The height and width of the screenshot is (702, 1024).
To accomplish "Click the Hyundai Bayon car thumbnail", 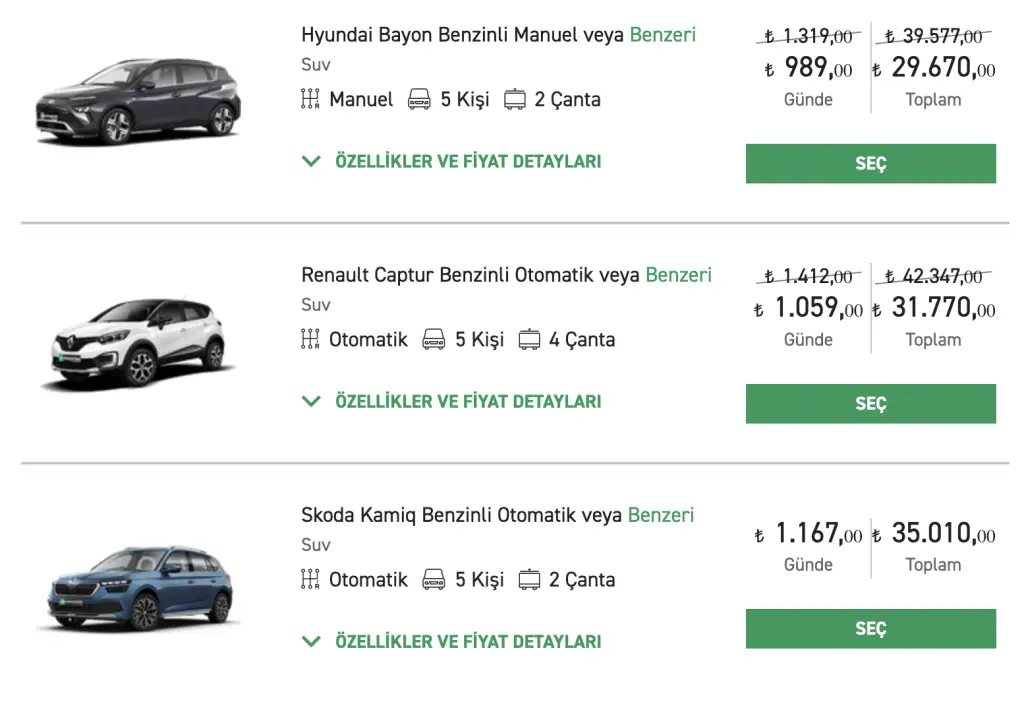I will point(138,101).
